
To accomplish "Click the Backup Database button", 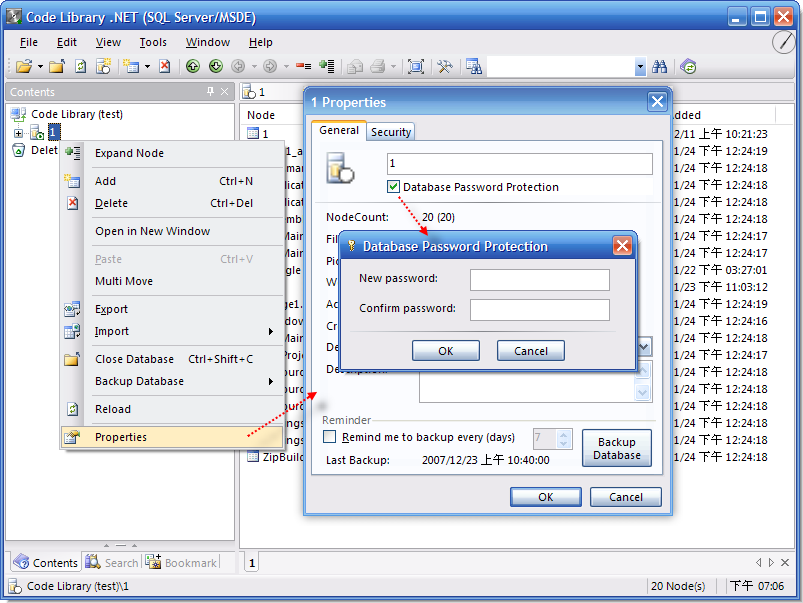I will tap(617, 448).
